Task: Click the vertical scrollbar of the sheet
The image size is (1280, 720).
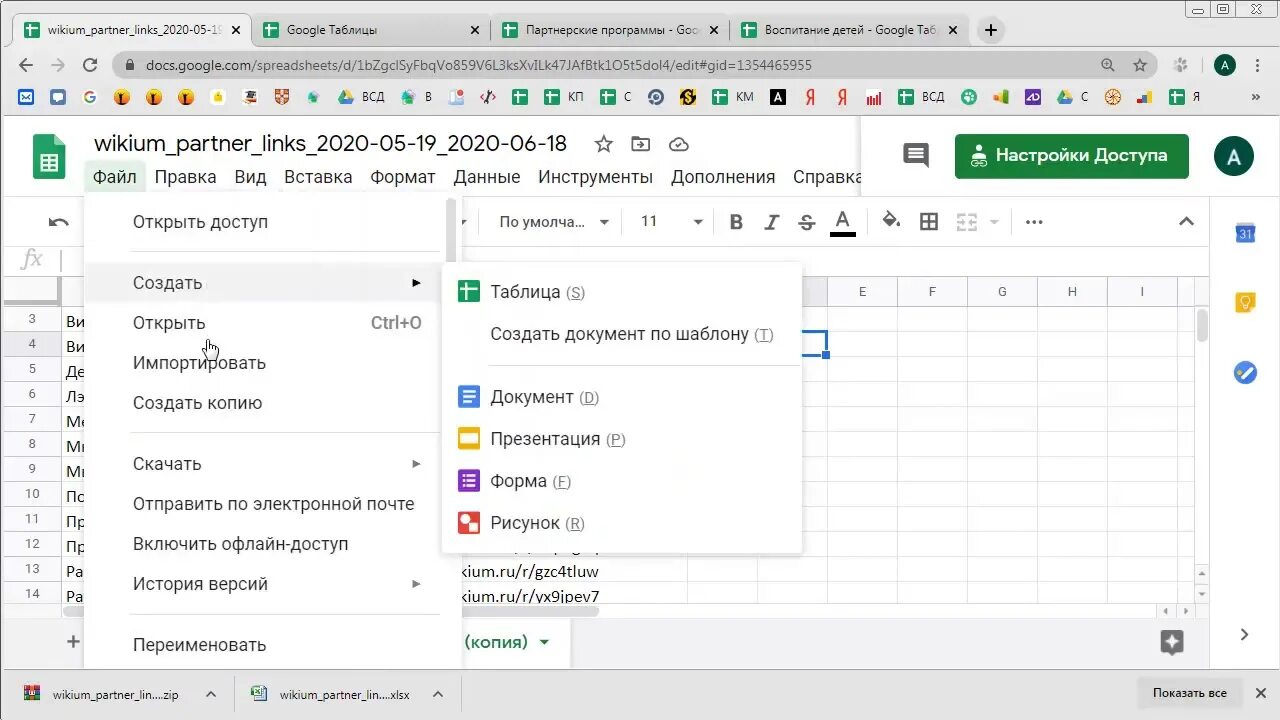Action: coord(1202,326)
